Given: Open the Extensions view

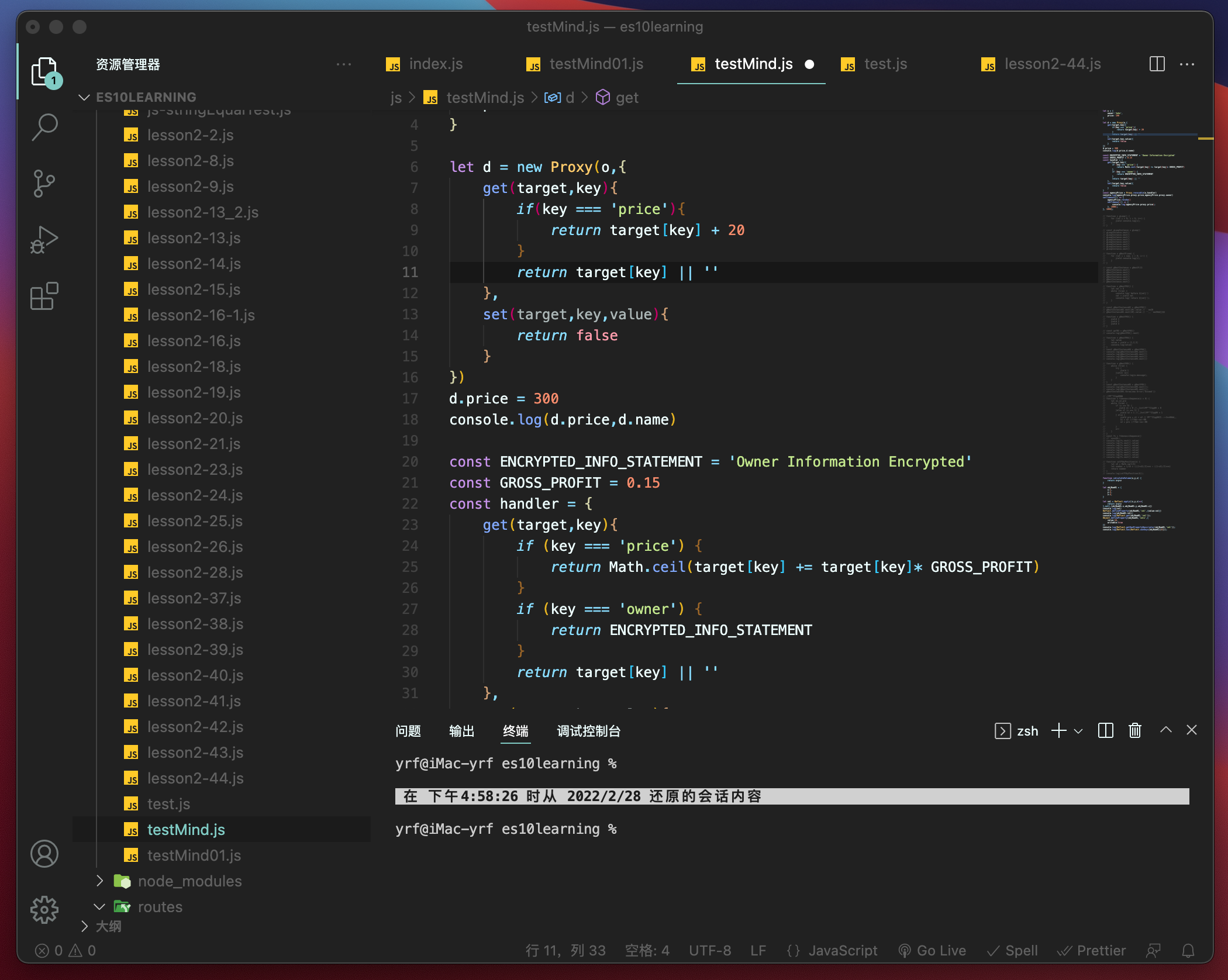Looking at the screenshot, I should coord(44,296).
